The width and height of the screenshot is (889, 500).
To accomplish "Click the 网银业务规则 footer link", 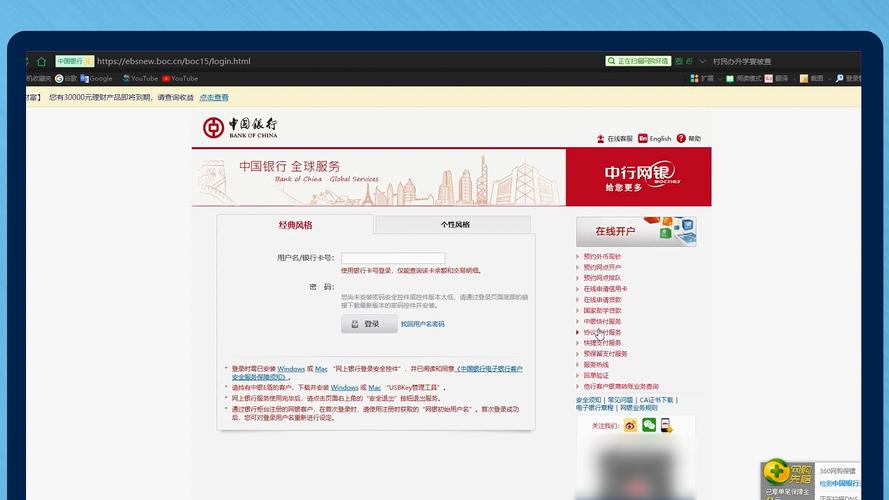I will tap(638, 408).
